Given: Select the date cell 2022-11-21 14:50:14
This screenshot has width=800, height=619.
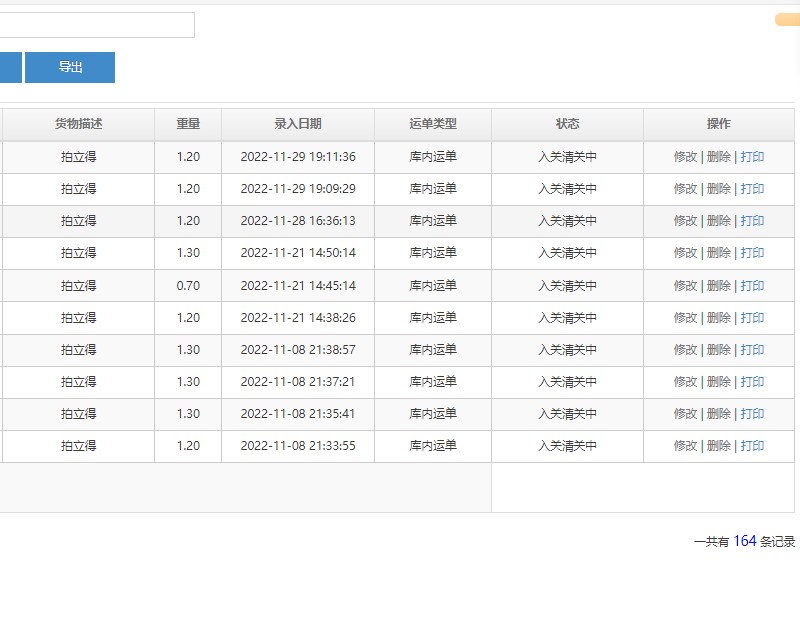Looking at the screenshot, I should click(x=298, y=253).
